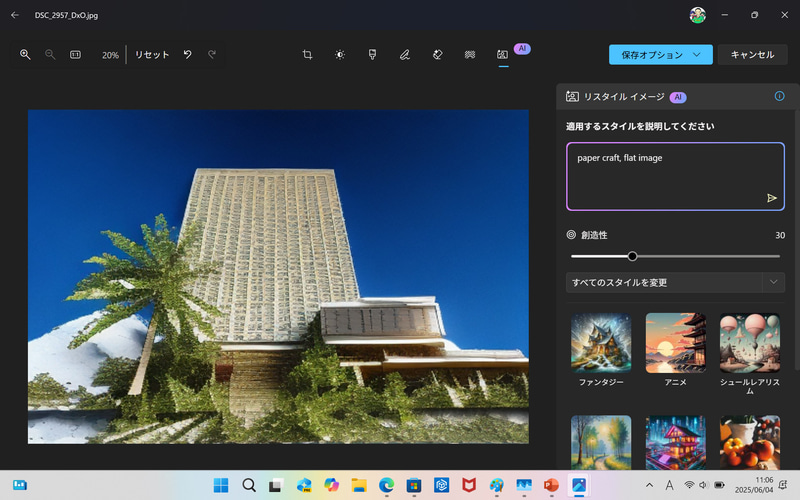Click リセット to reset edits

(x=152, y=55)
